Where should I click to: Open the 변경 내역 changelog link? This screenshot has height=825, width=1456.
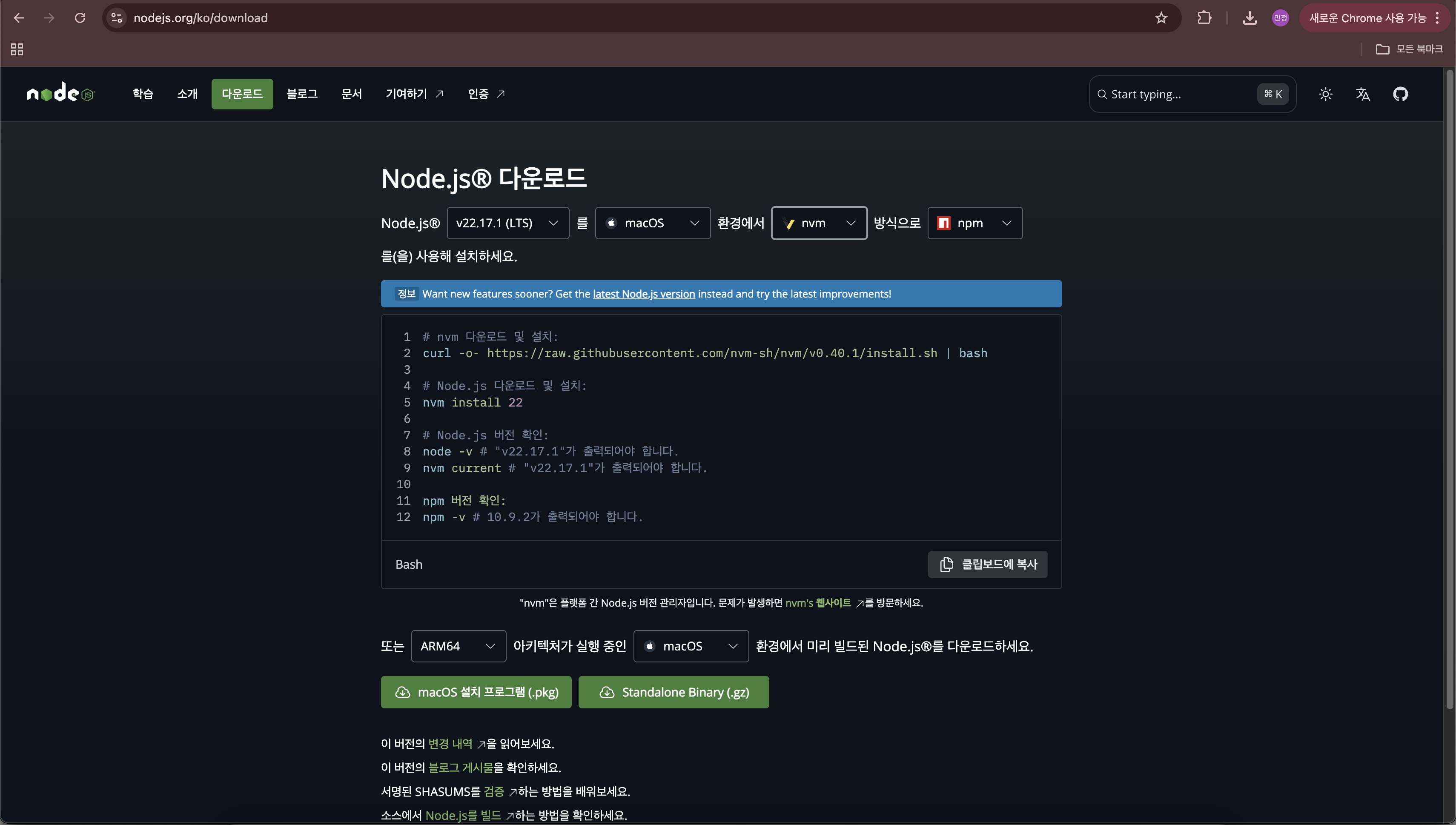click(450, 744)
